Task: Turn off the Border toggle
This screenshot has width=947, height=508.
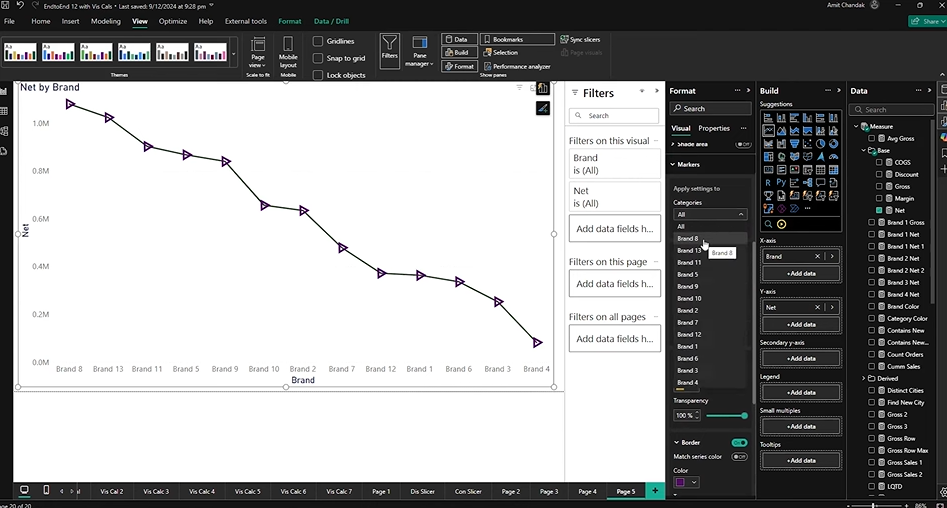Action: pyautogui.click(x=739, y=443)
